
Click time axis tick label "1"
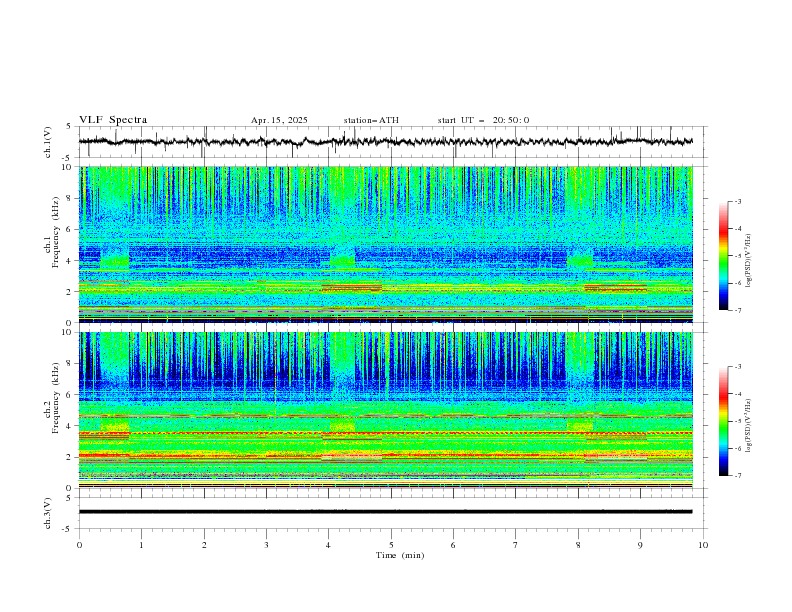point(142,545)
